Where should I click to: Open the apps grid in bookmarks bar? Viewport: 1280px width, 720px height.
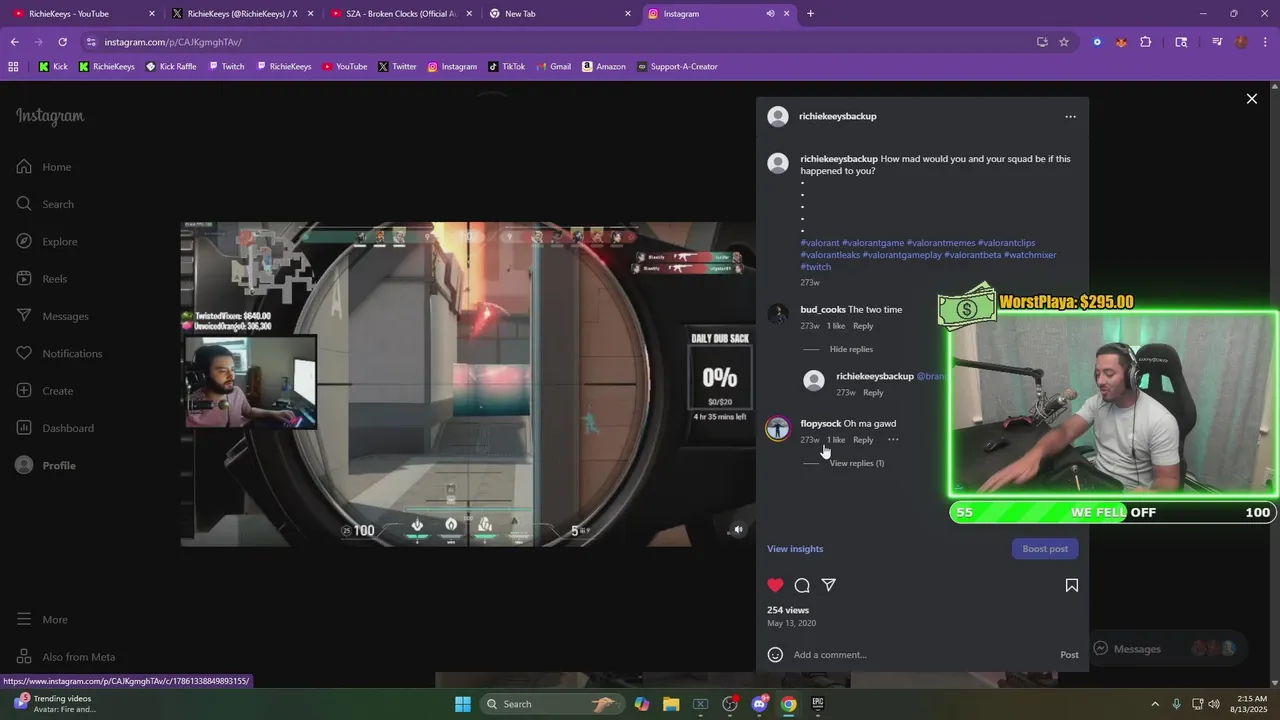(13, 67)
